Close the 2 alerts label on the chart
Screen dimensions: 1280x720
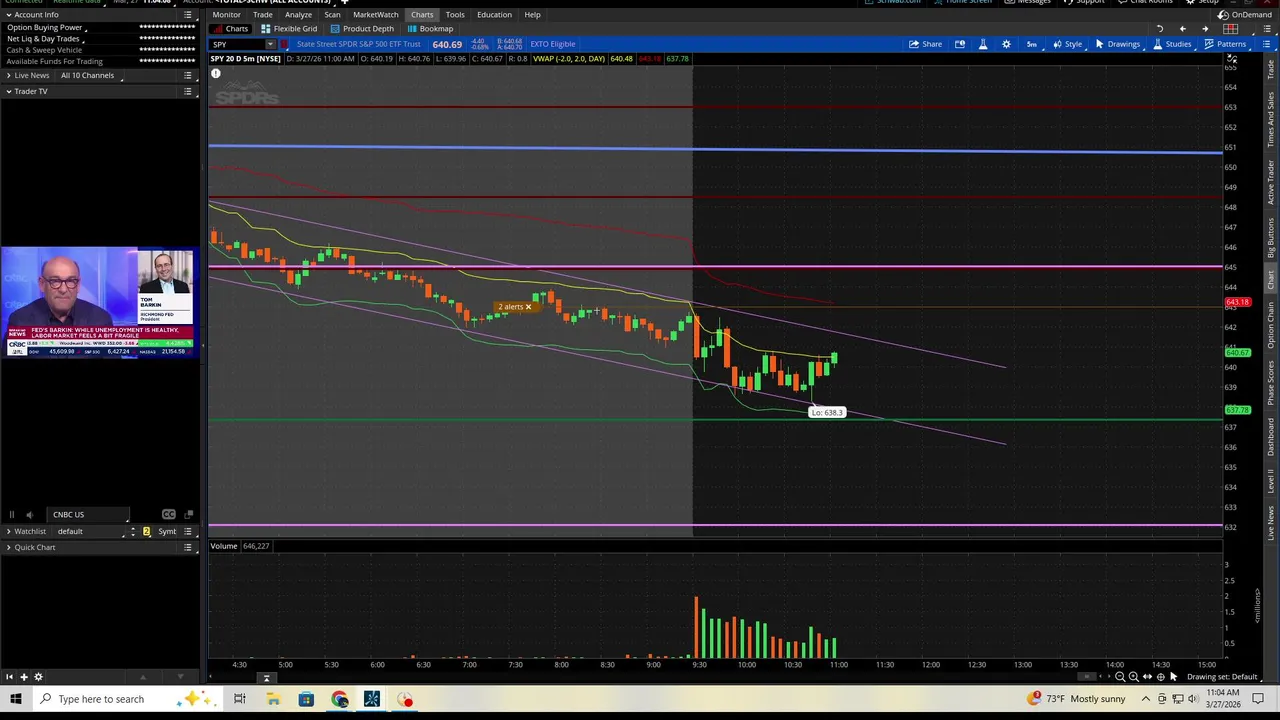click(528, 307)
